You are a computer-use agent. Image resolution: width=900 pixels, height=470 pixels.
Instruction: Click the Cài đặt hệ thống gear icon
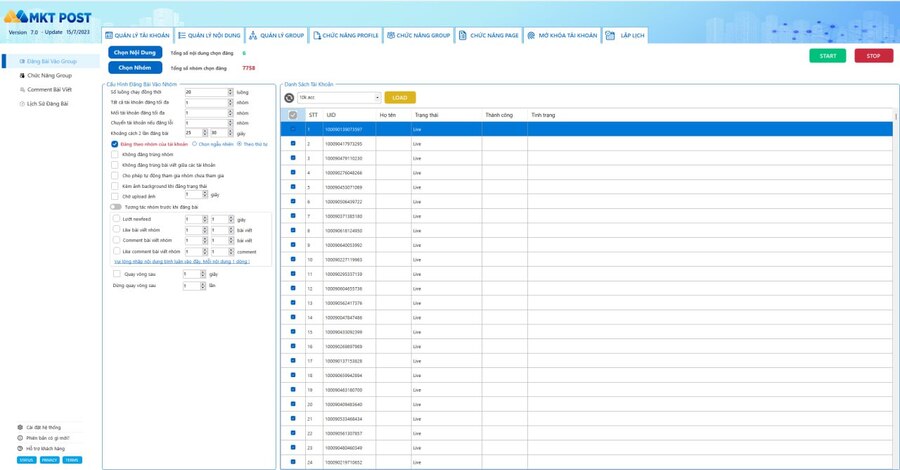coord(20,428)
